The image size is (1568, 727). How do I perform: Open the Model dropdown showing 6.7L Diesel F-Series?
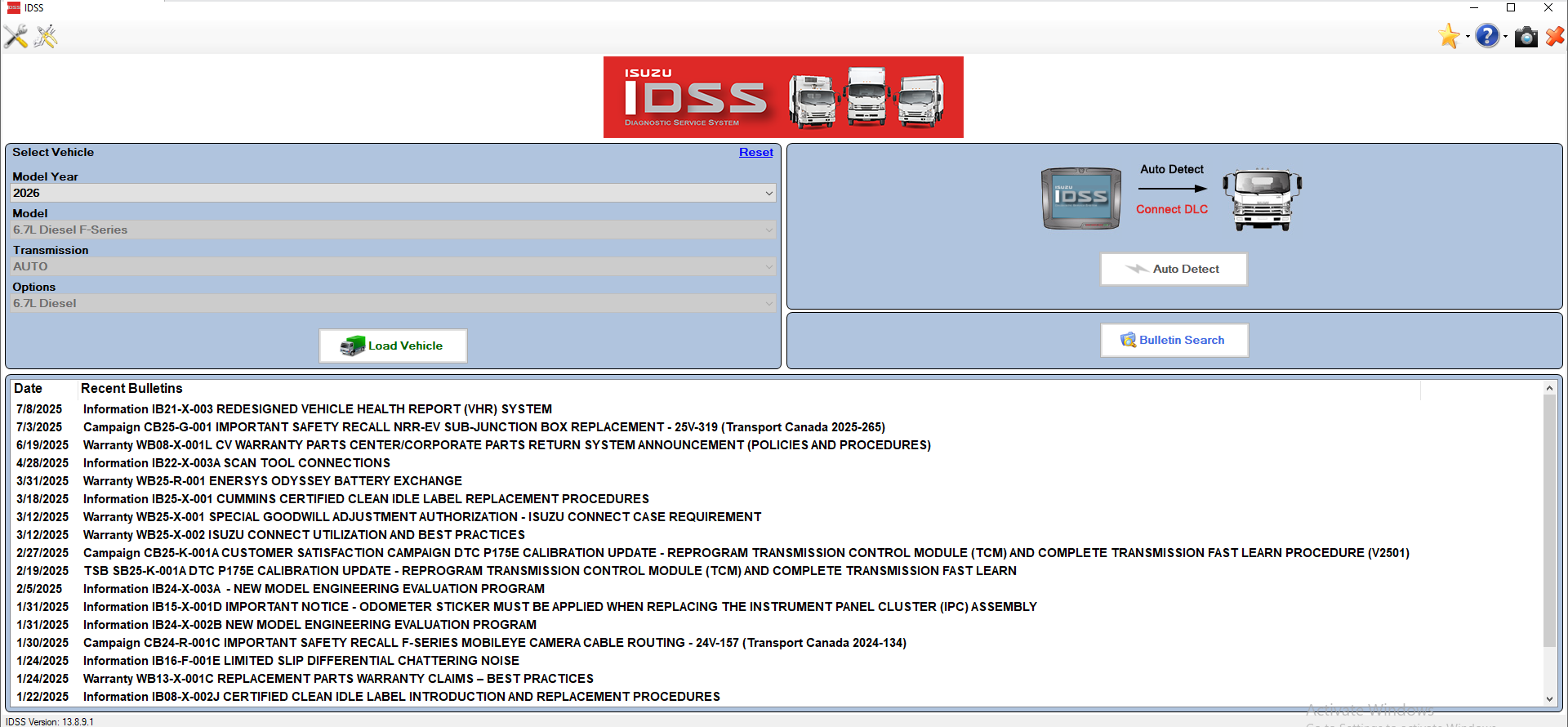tap(393, 230)
